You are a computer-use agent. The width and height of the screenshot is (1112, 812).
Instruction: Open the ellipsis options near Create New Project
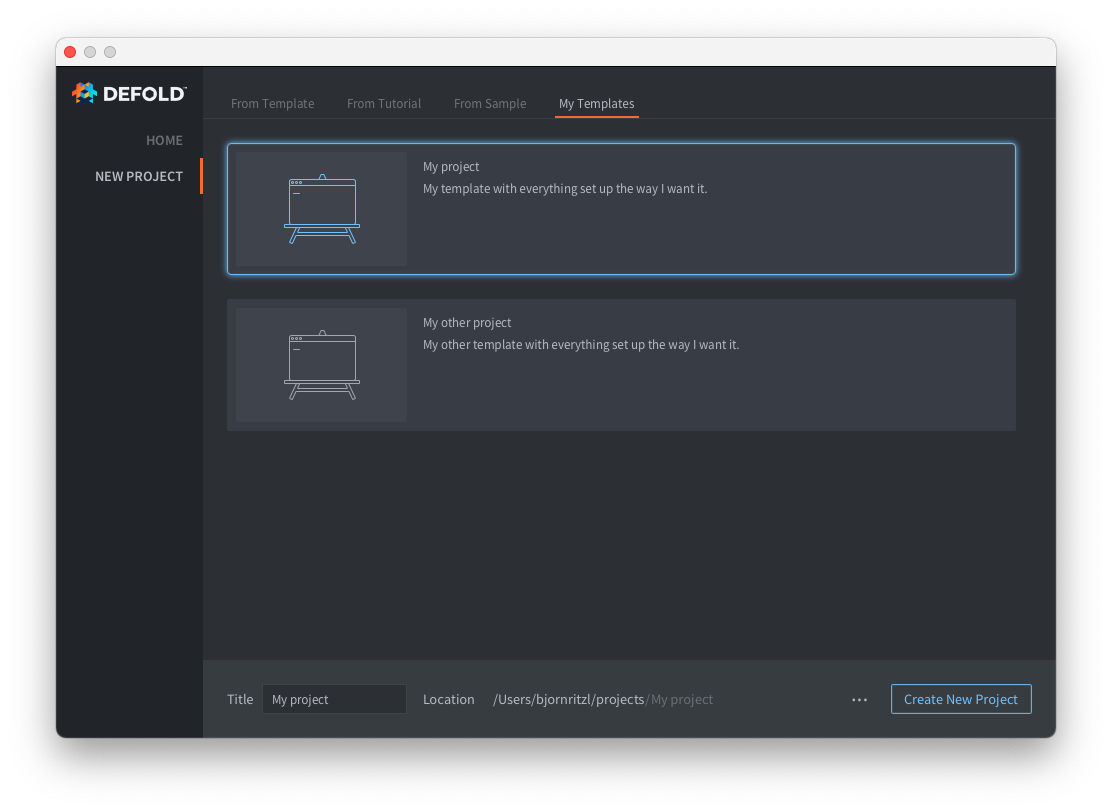coord(859,699)
